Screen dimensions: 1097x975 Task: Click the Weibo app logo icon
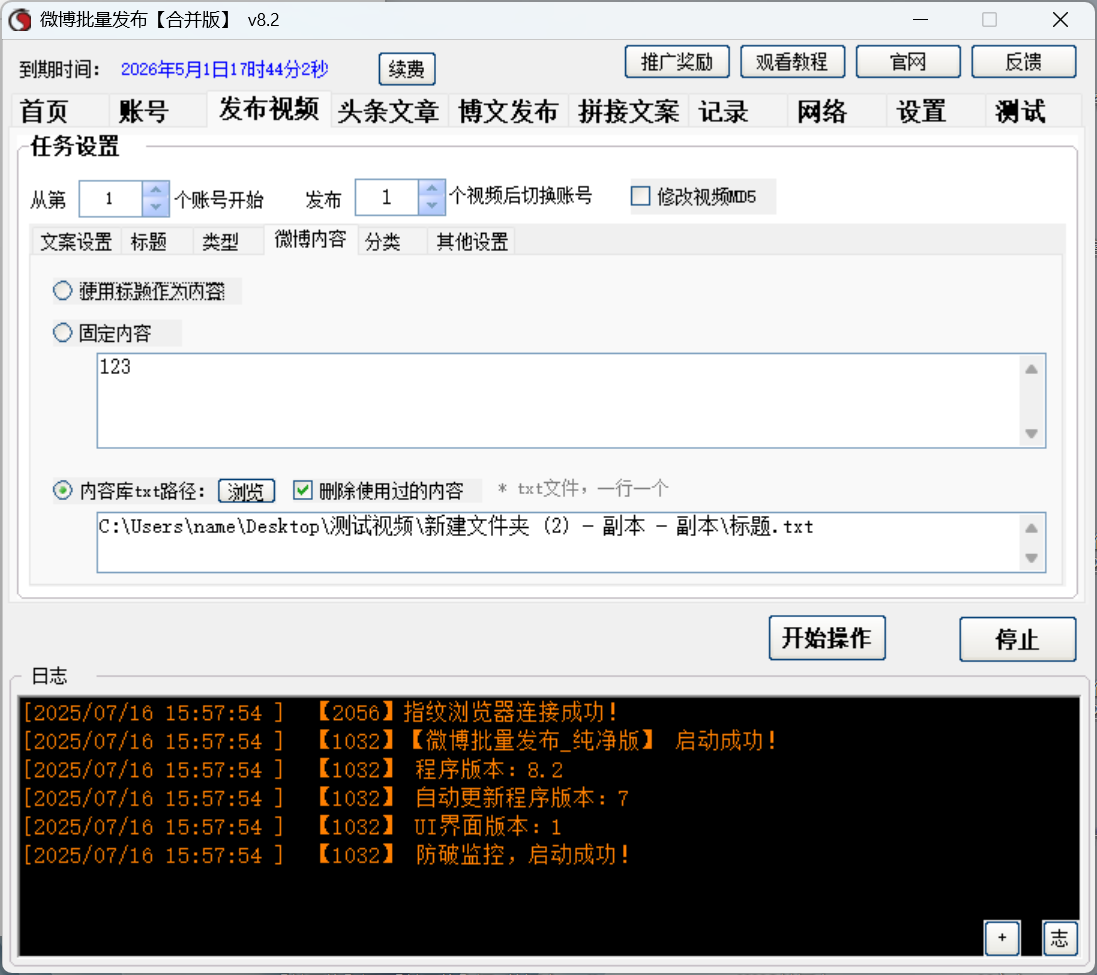pos(20,20)
